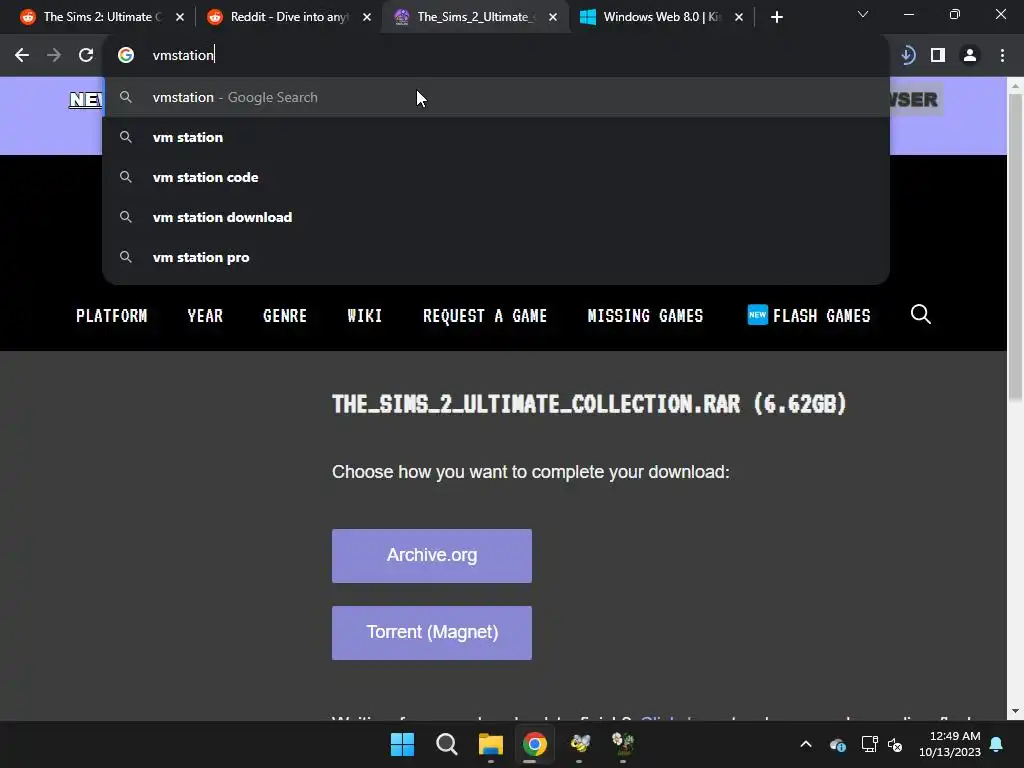Download via the Archive.org button
This screenshot has width=1024, height=768.
[x=432, y=556]
